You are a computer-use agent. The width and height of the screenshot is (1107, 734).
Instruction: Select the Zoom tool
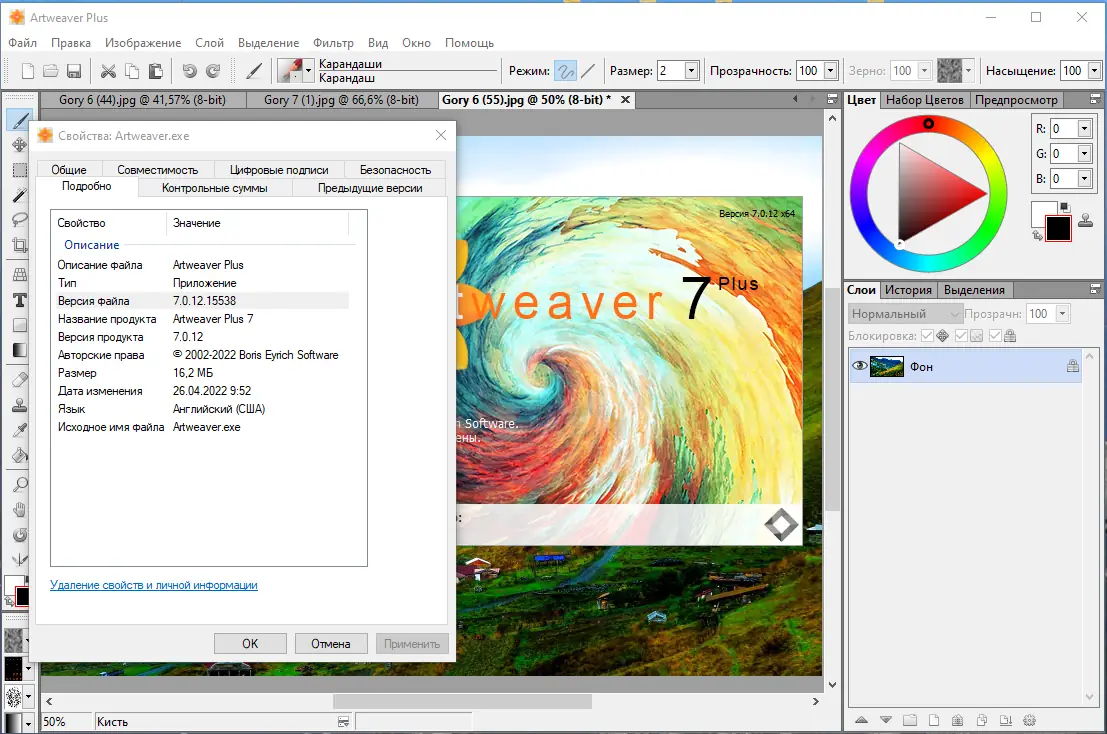click(20, 485)
